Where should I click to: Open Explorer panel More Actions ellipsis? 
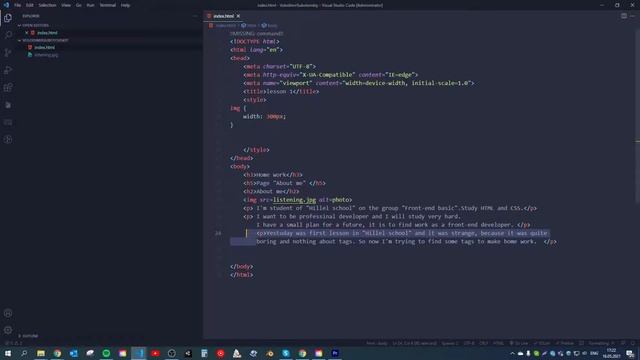click(195, 16)
